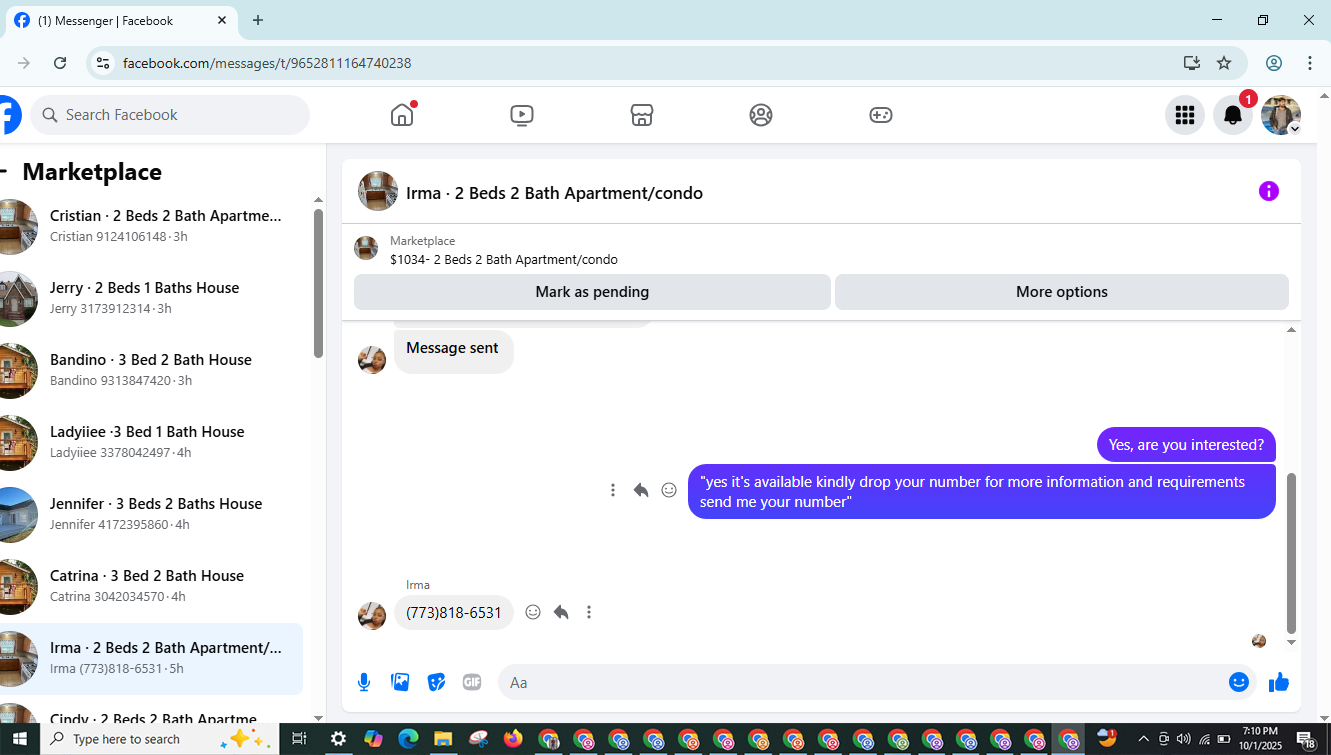
Task: Open the Facebook Video tab icon
Action: pos(521,115)
